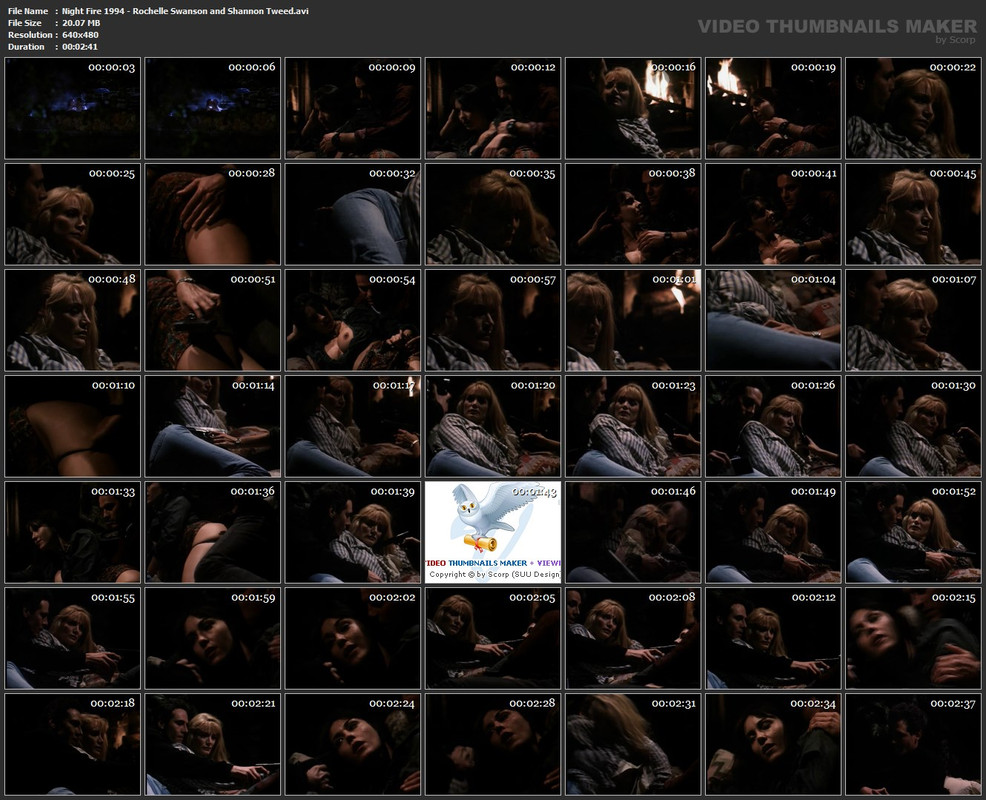Select the frame timestamped 00:00:19

click(x=773, y=108)
